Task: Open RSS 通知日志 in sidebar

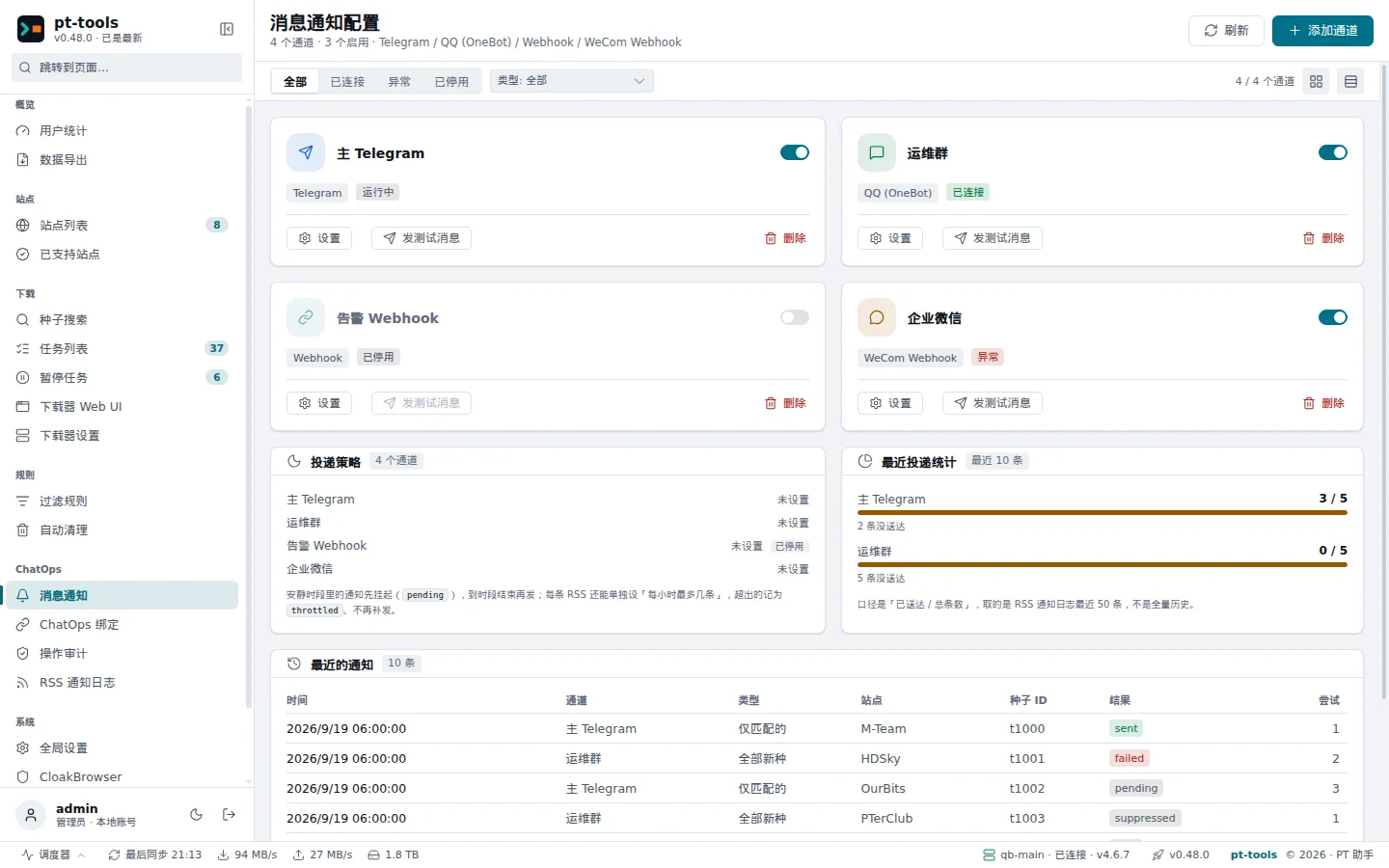Action: click(x=122, y=683)
